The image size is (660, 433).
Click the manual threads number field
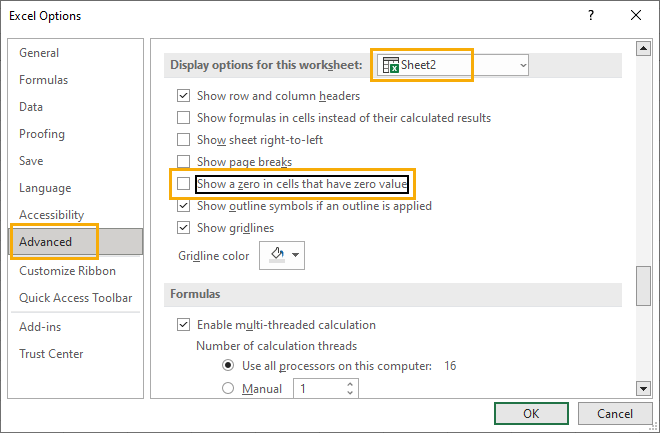pos(320,388)
